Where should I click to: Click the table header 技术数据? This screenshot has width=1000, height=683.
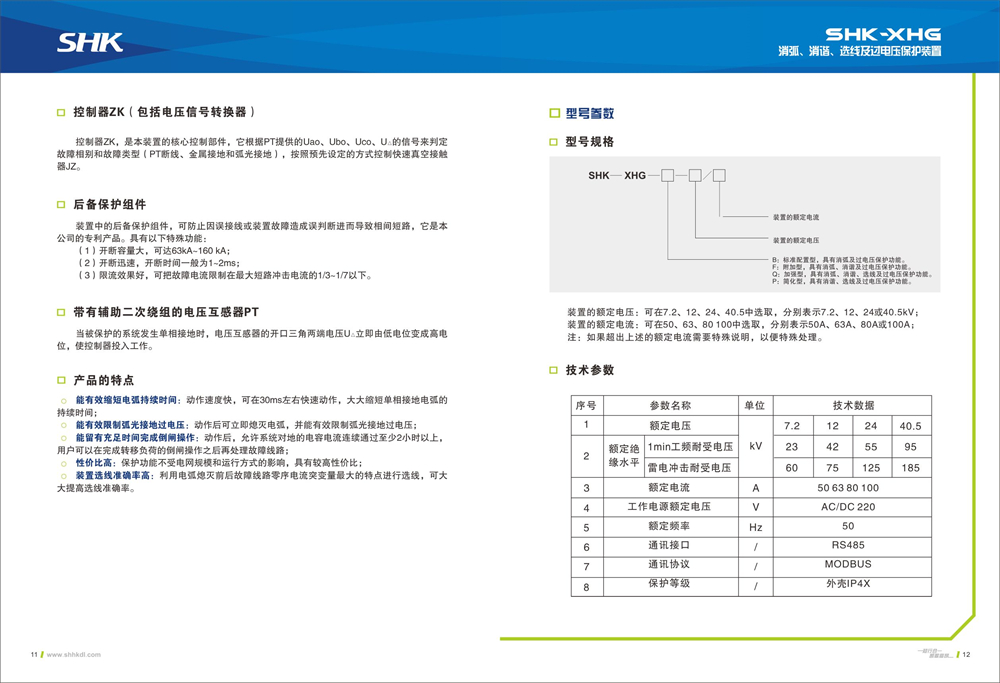coord(853,406)
